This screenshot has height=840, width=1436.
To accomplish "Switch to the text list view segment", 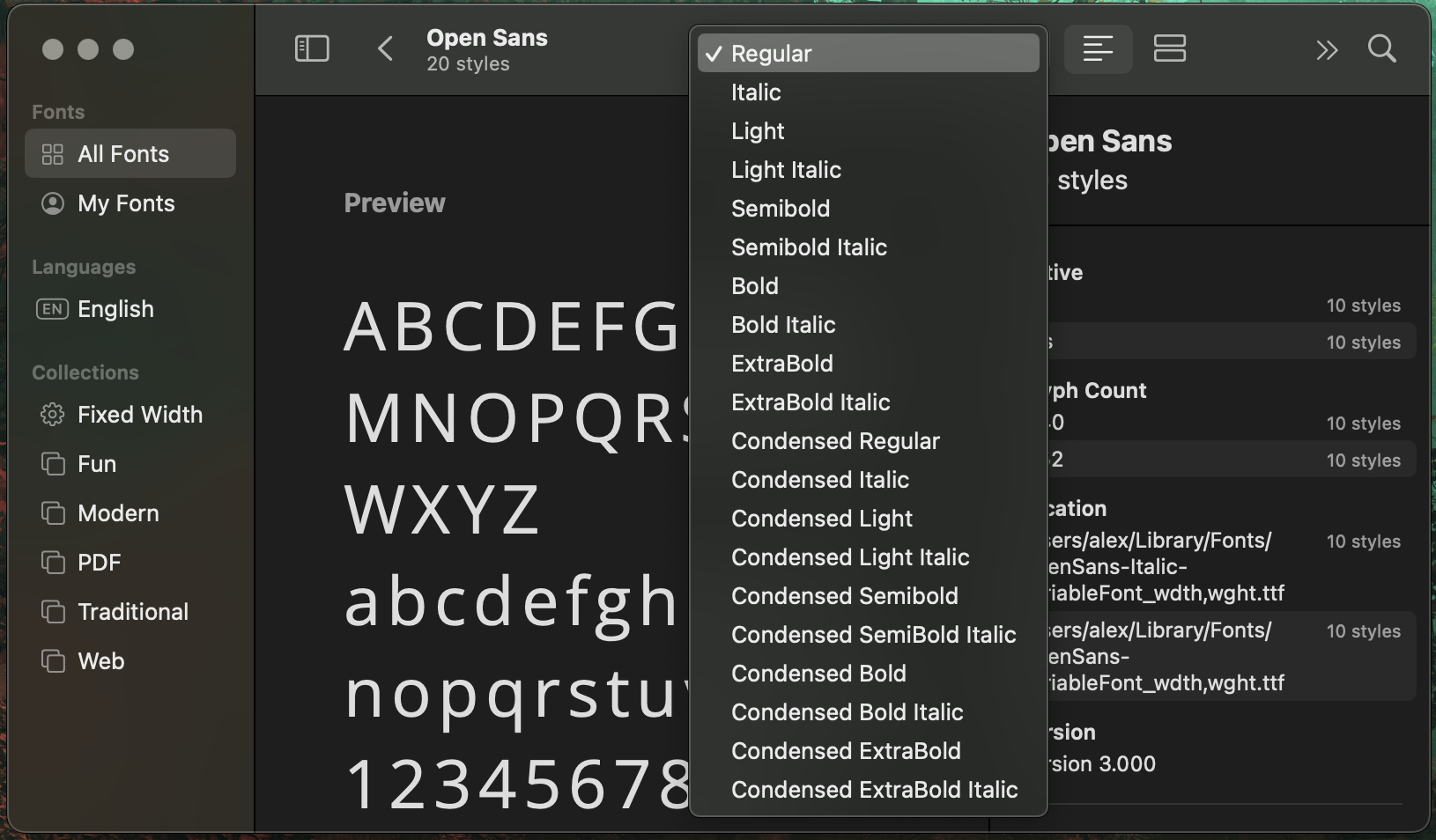I will [x=1099, y=48].
